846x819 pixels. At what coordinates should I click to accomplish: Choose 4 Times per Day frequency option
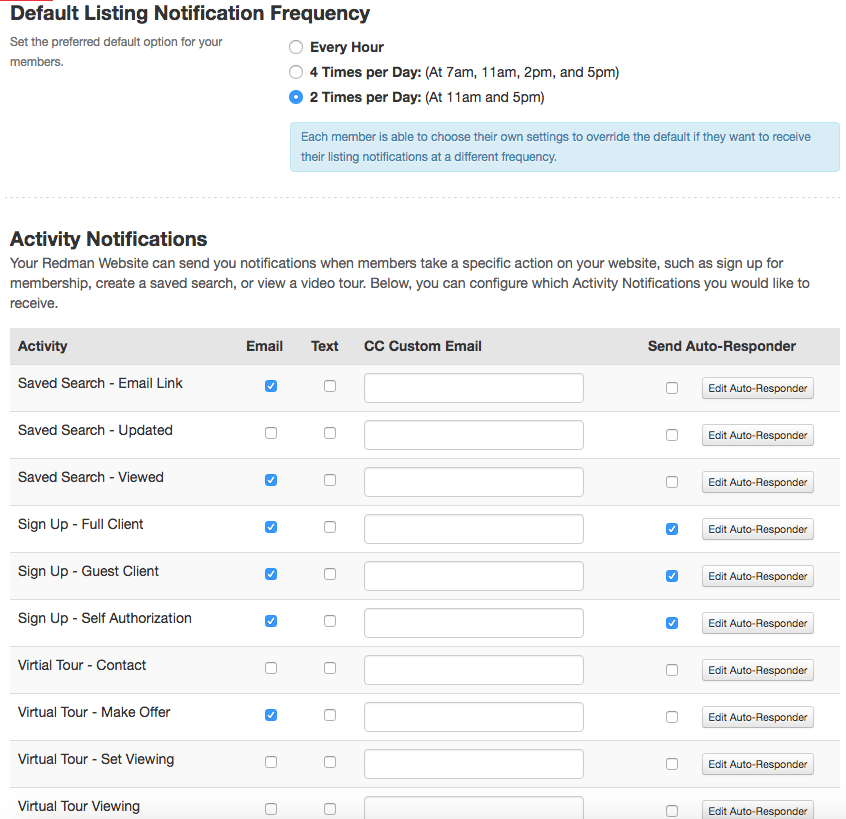pyautogui.click(x=296, y=72)
